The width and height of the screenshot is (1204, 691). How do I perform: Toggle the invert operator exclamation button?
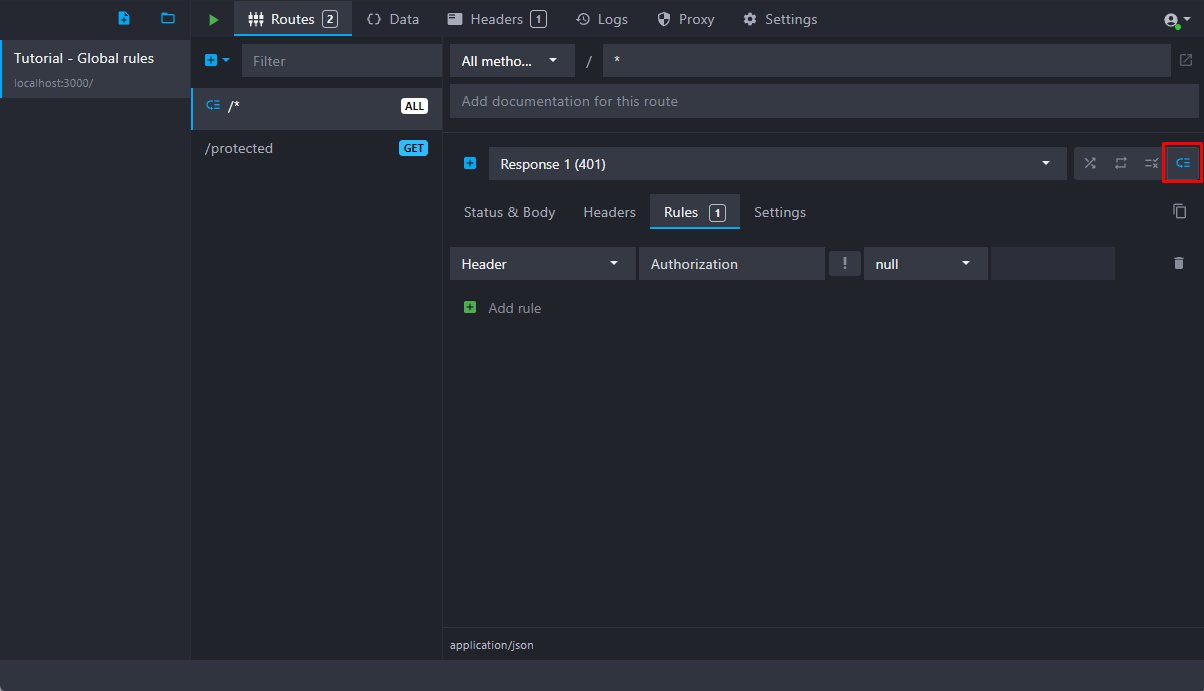pyautogui.click(x=845, y=263)
